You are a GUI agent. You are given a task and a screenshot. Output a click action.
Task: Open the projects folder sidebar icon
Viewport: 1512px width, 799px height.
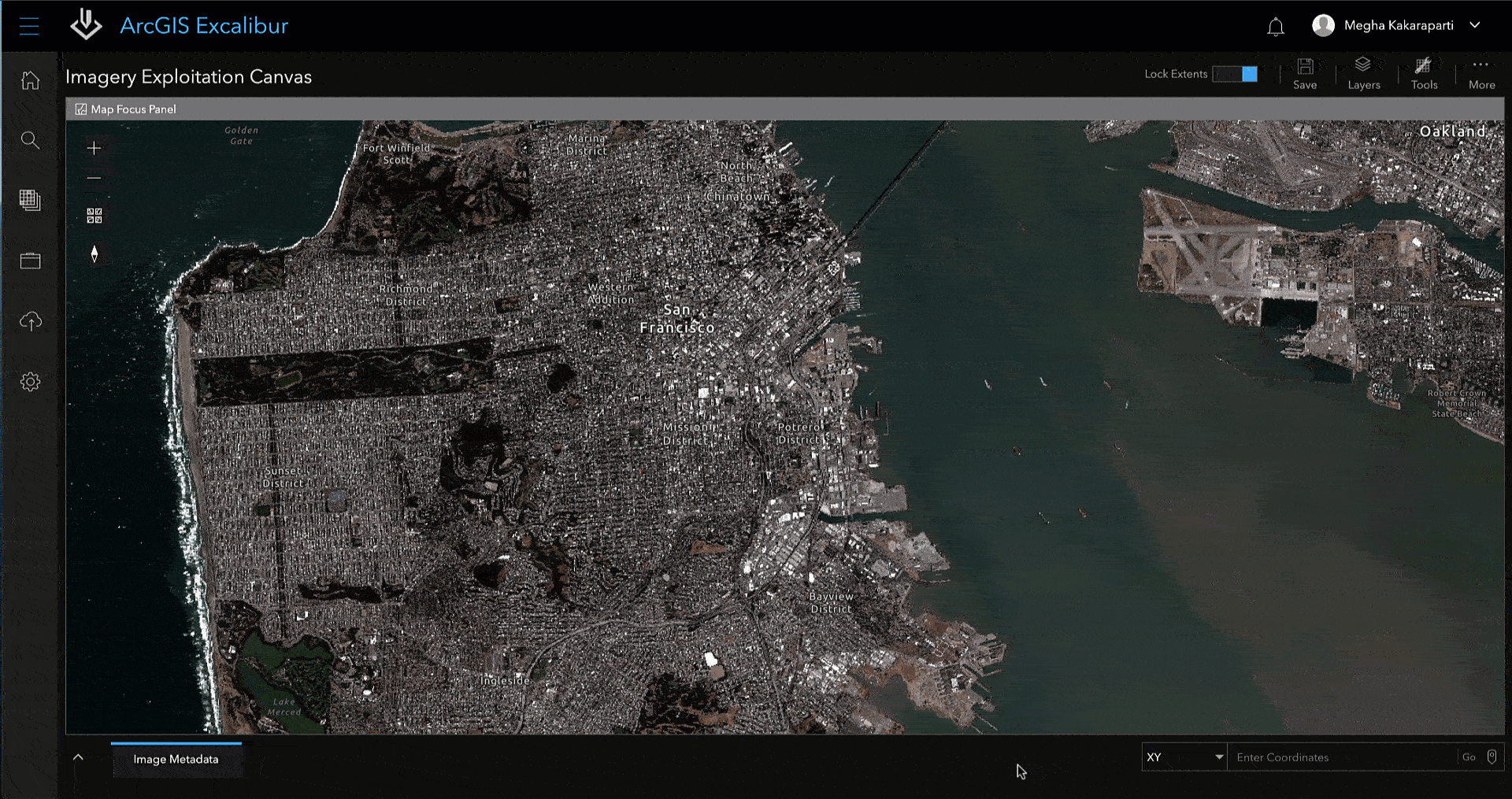pyautogui.click(x=30, y=261)
